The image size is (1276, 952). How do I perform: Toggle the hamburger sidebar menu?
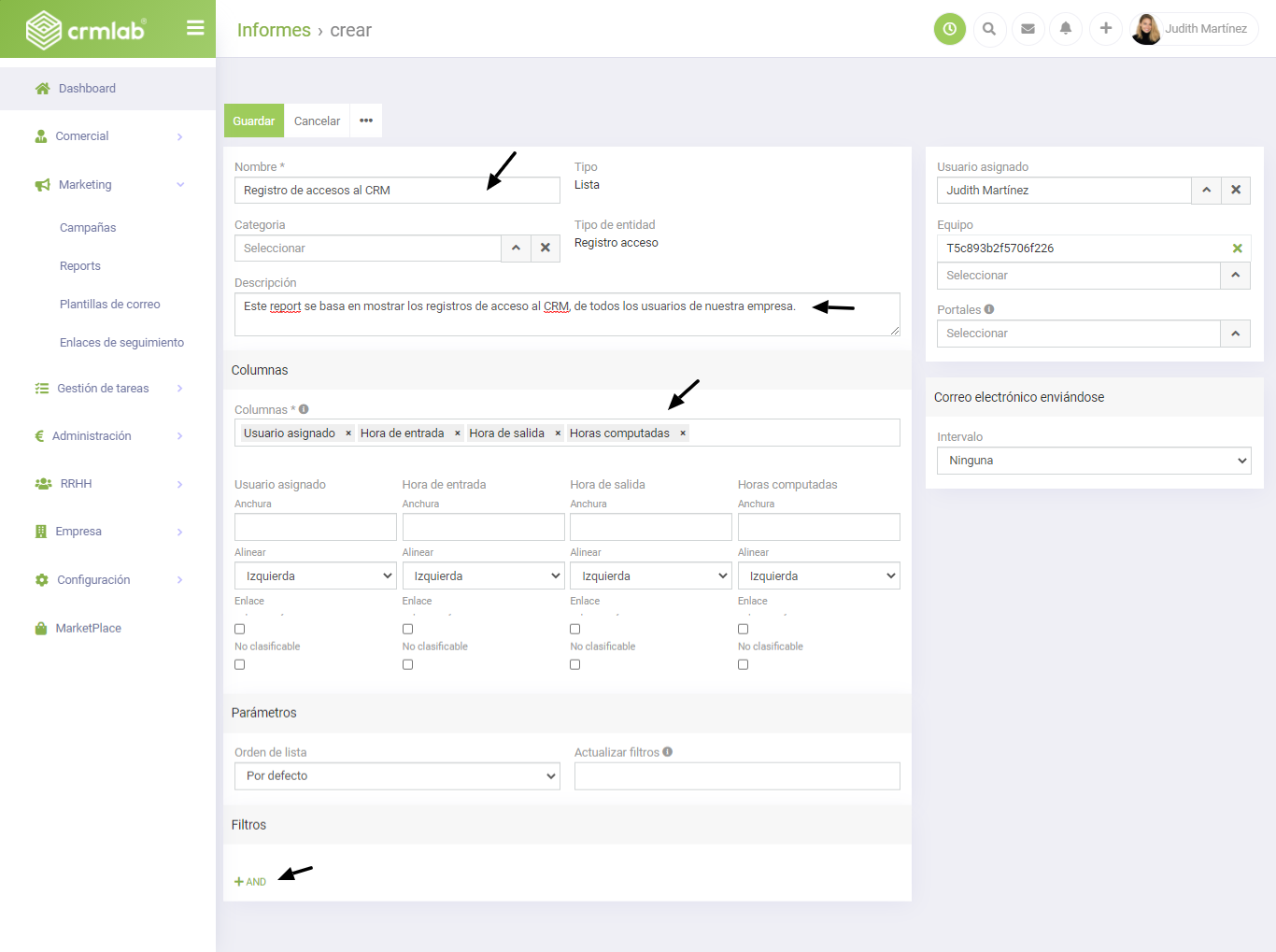tap(195, 28)
